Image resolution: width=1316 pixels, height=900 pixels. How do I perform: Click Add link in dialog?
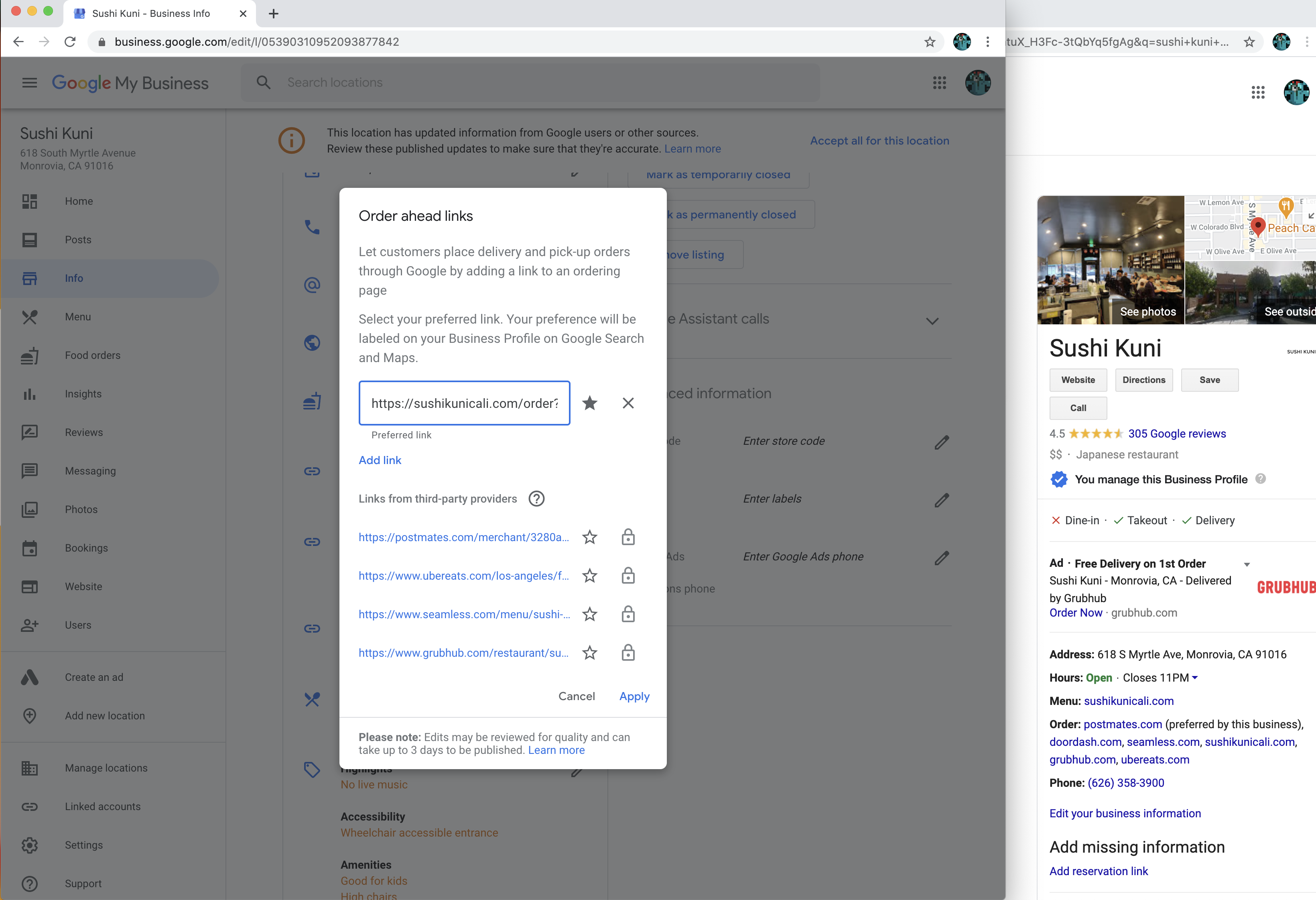point(380,460)
